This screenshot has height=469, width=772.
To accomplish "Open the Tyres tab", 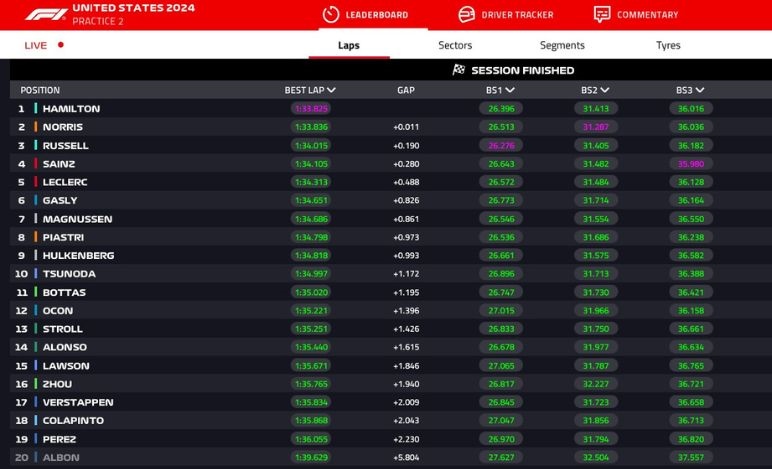I will (x=668, y=45).
